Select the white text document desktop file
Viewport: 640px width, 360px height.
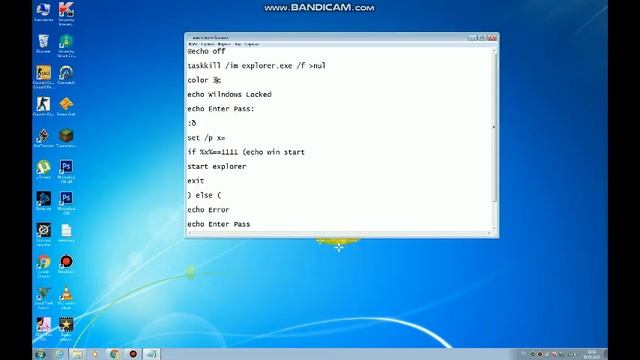click(x=66, y=232)
